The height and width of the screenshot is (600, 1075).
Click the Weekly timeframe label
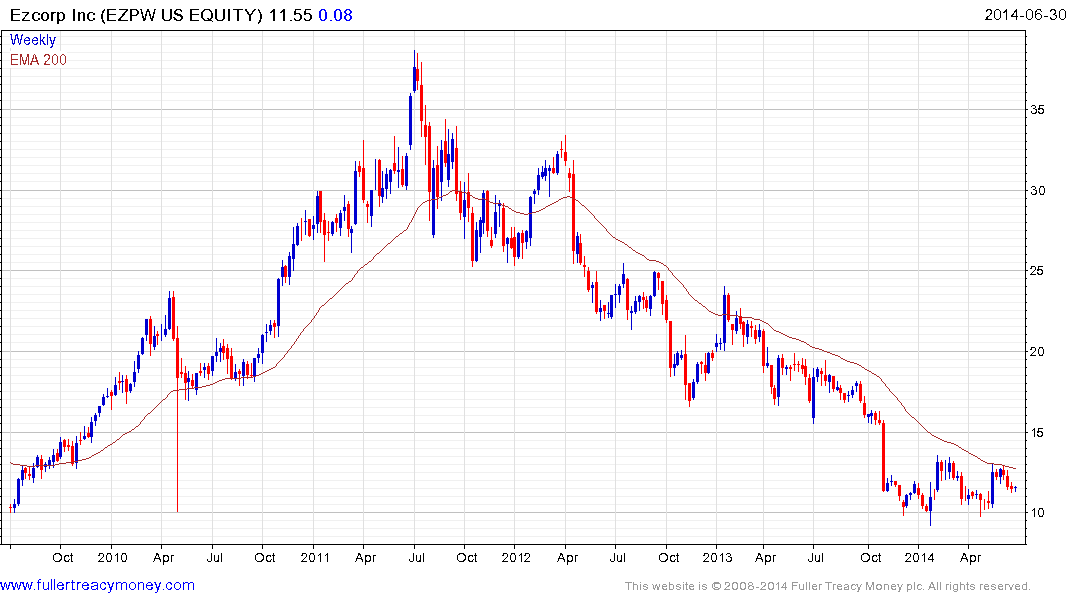(x=33, y=40)
